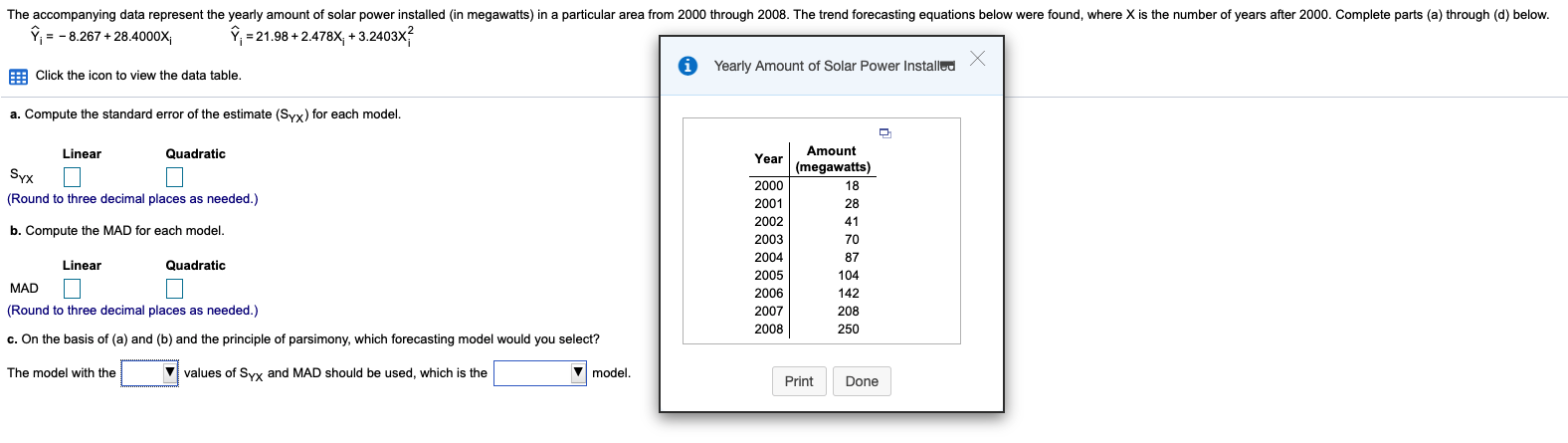Click the popup title "Yearly Amount of Solar Power"
This screenshot has width=1568, height=443.
pos(834,66)
